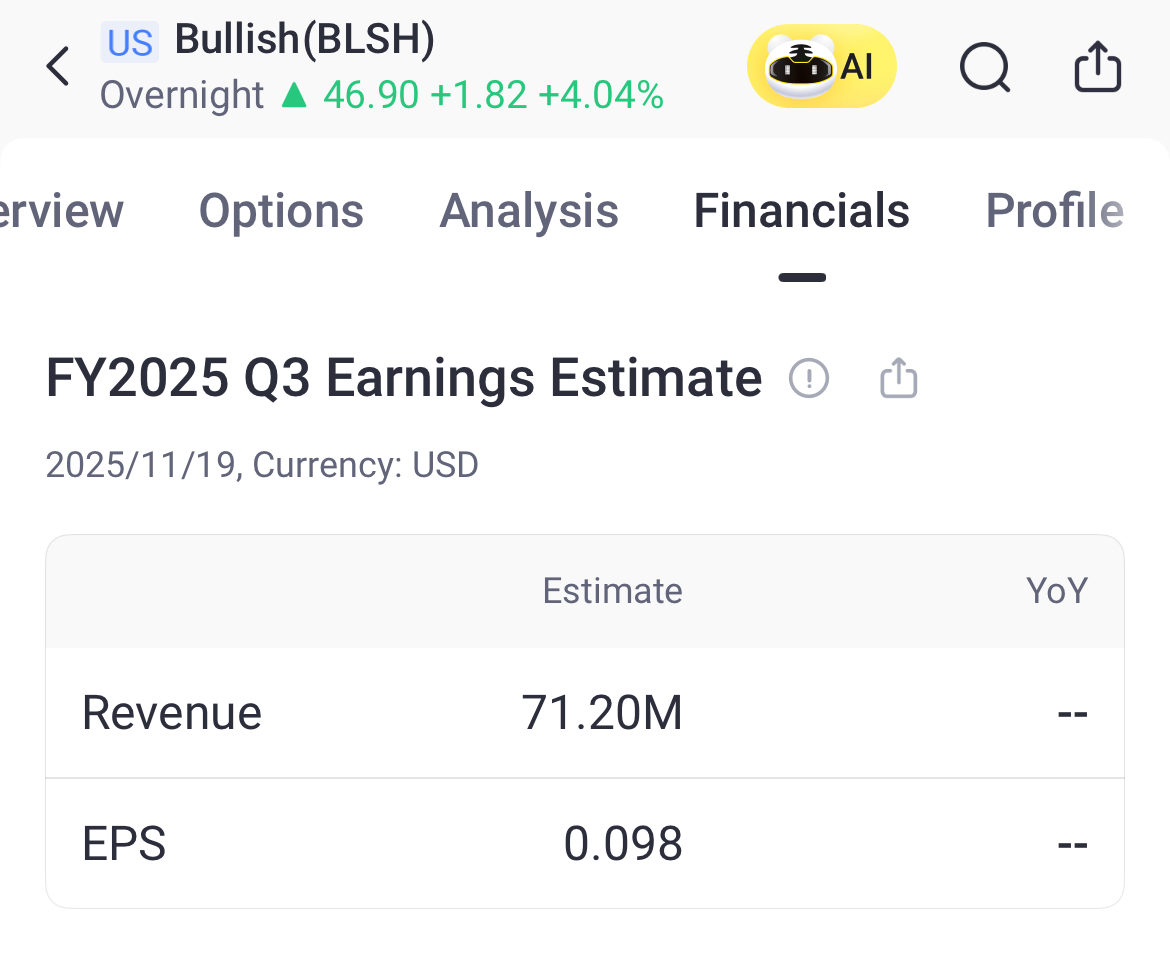
Task: Click the Estimate column header
Action: coord(612,591)
